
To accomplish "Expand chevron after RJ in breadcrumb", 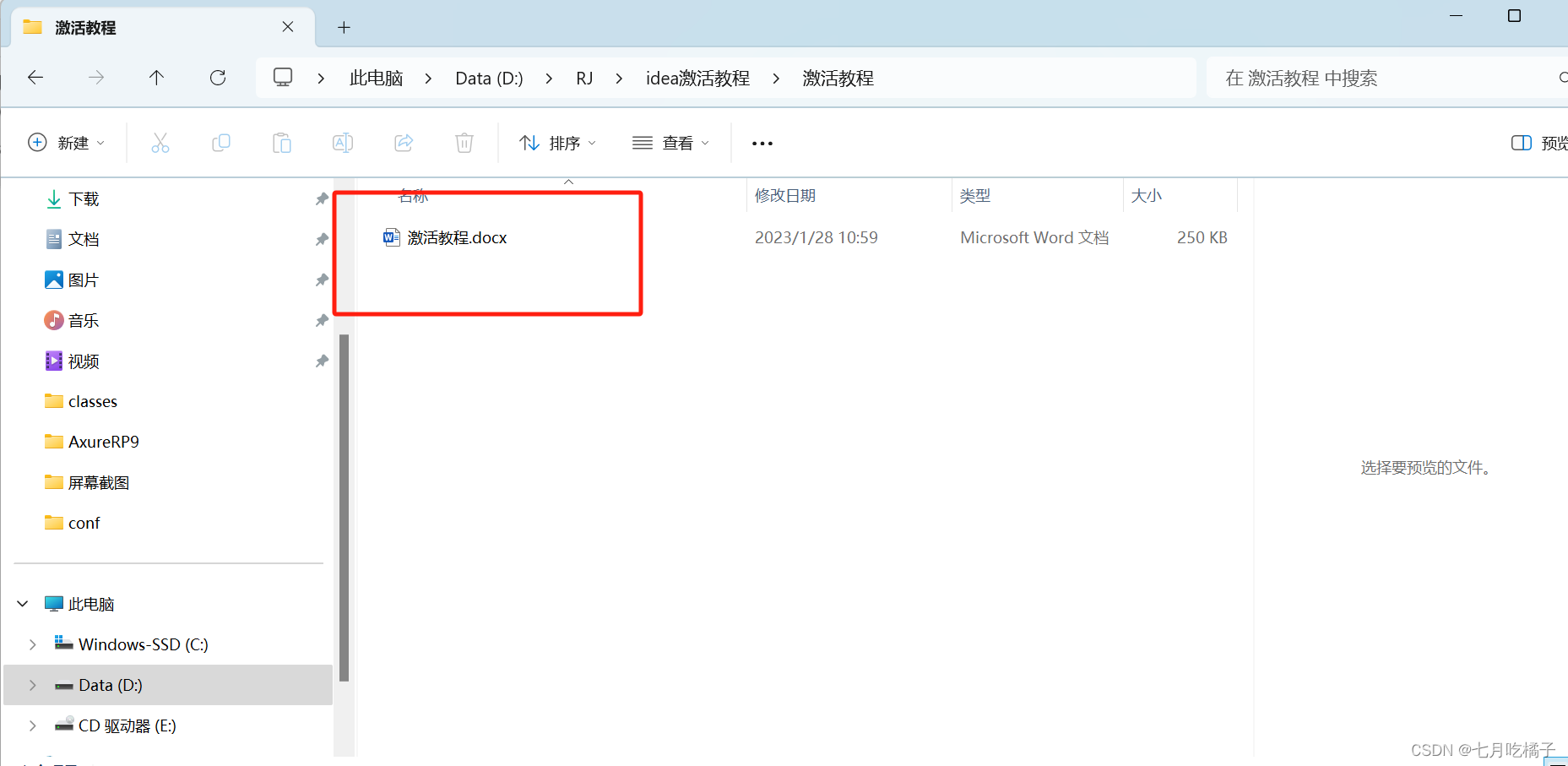I will tap(619, 79).
